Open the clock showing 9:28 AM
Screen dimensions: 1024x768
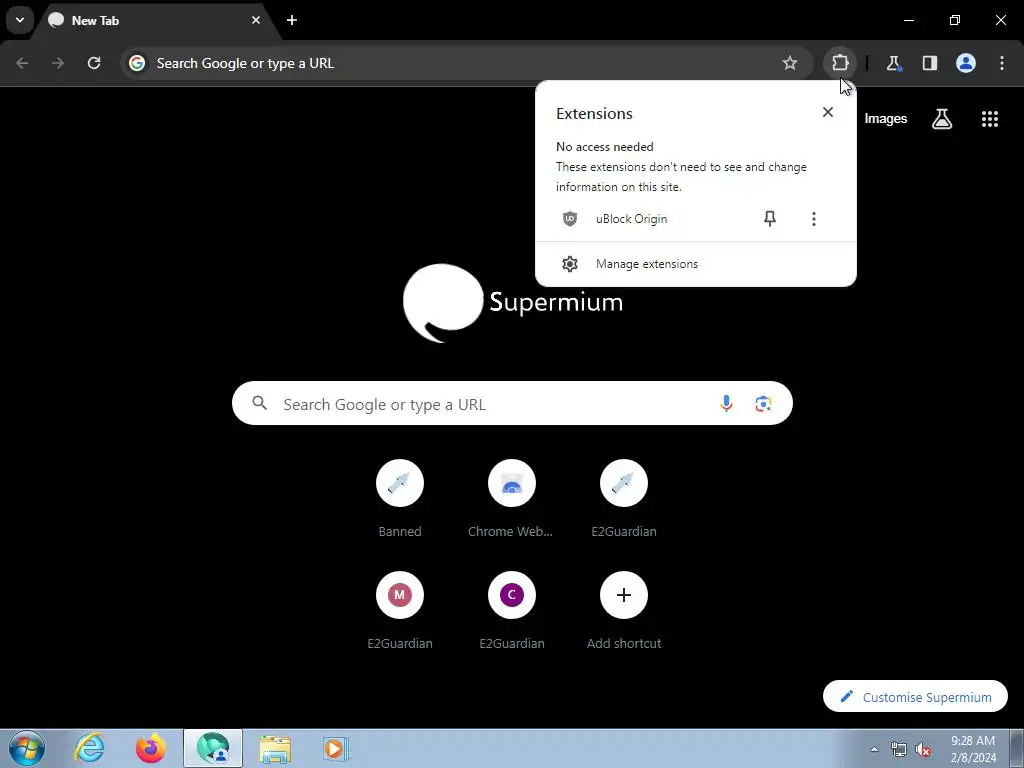coord(973,749)
